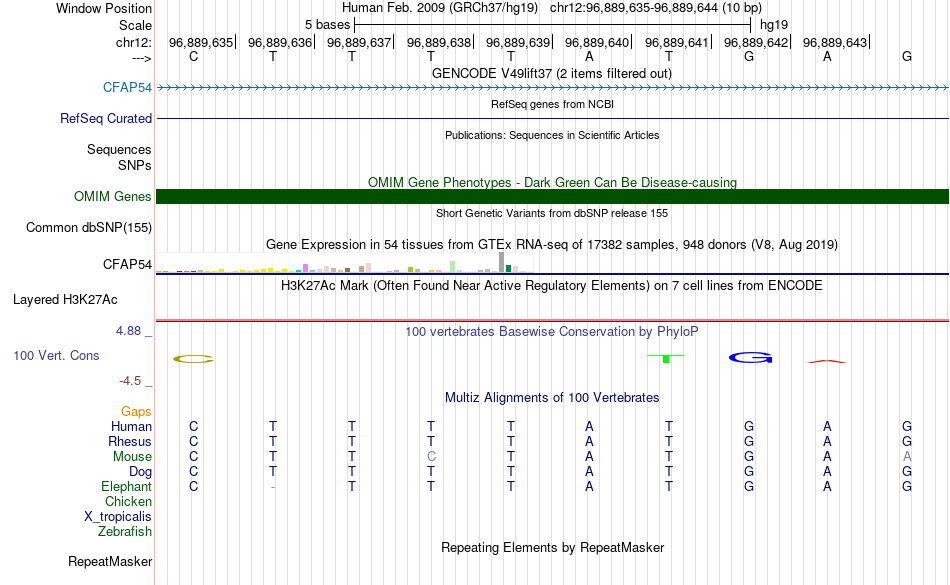Select the Chicken species label
Image resolution: width=950 pixels, height=585 pixels.
click(x=128, y=501)
